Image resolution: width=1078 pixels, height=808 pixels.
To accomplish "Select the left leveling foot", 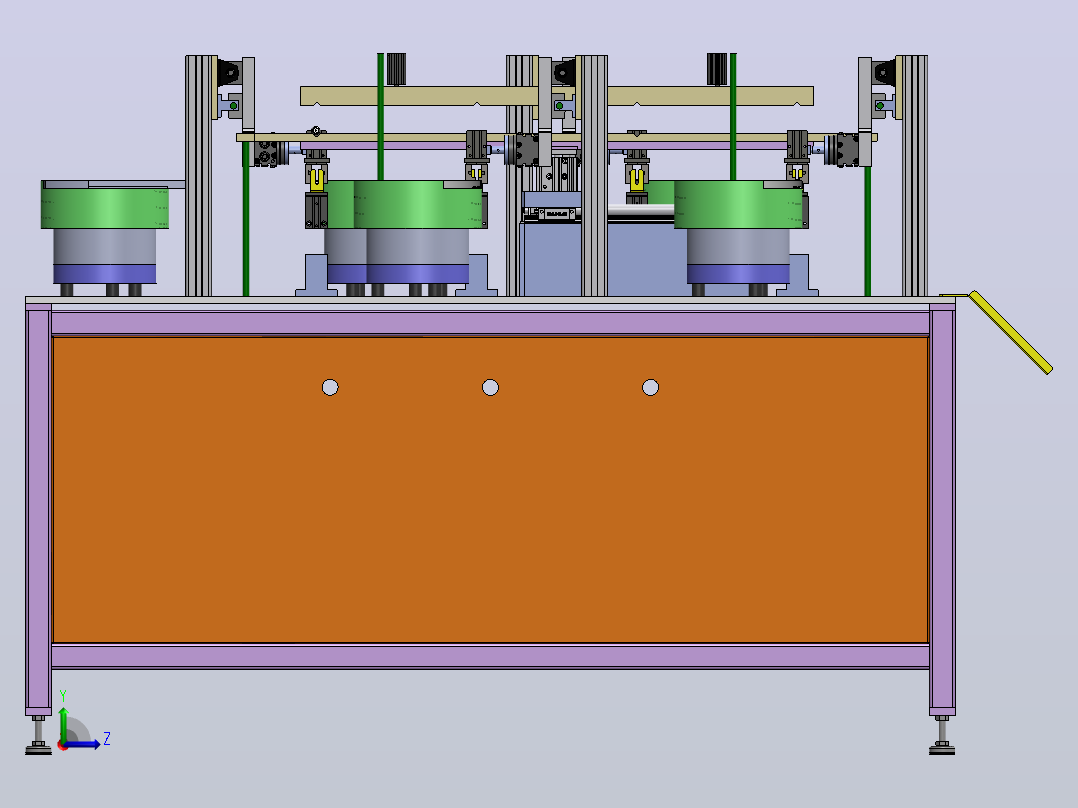I will (x=38, y=735).
